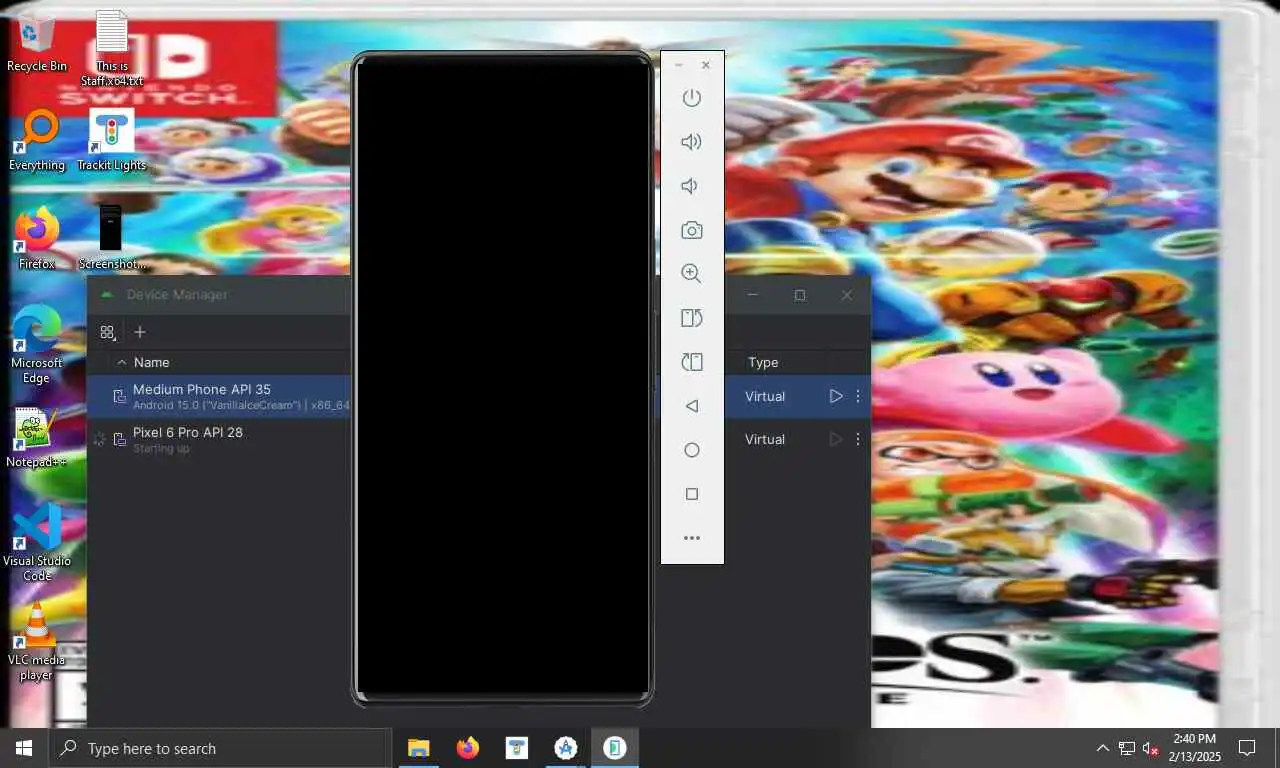1280x768 pixels.
Task: Maximize the Device Manager window
Action: tap(800, 295)
